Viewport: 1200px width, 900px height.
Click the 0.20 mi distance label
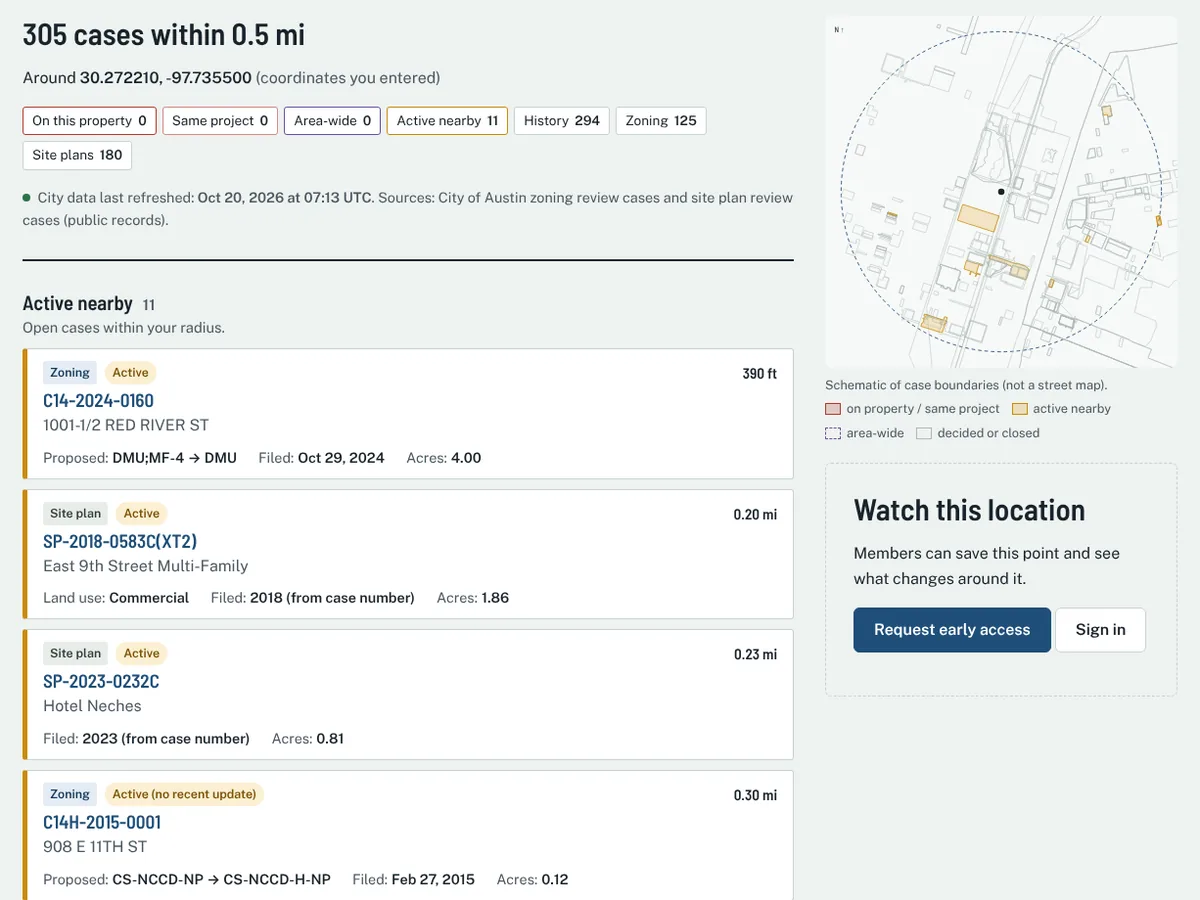755,515
